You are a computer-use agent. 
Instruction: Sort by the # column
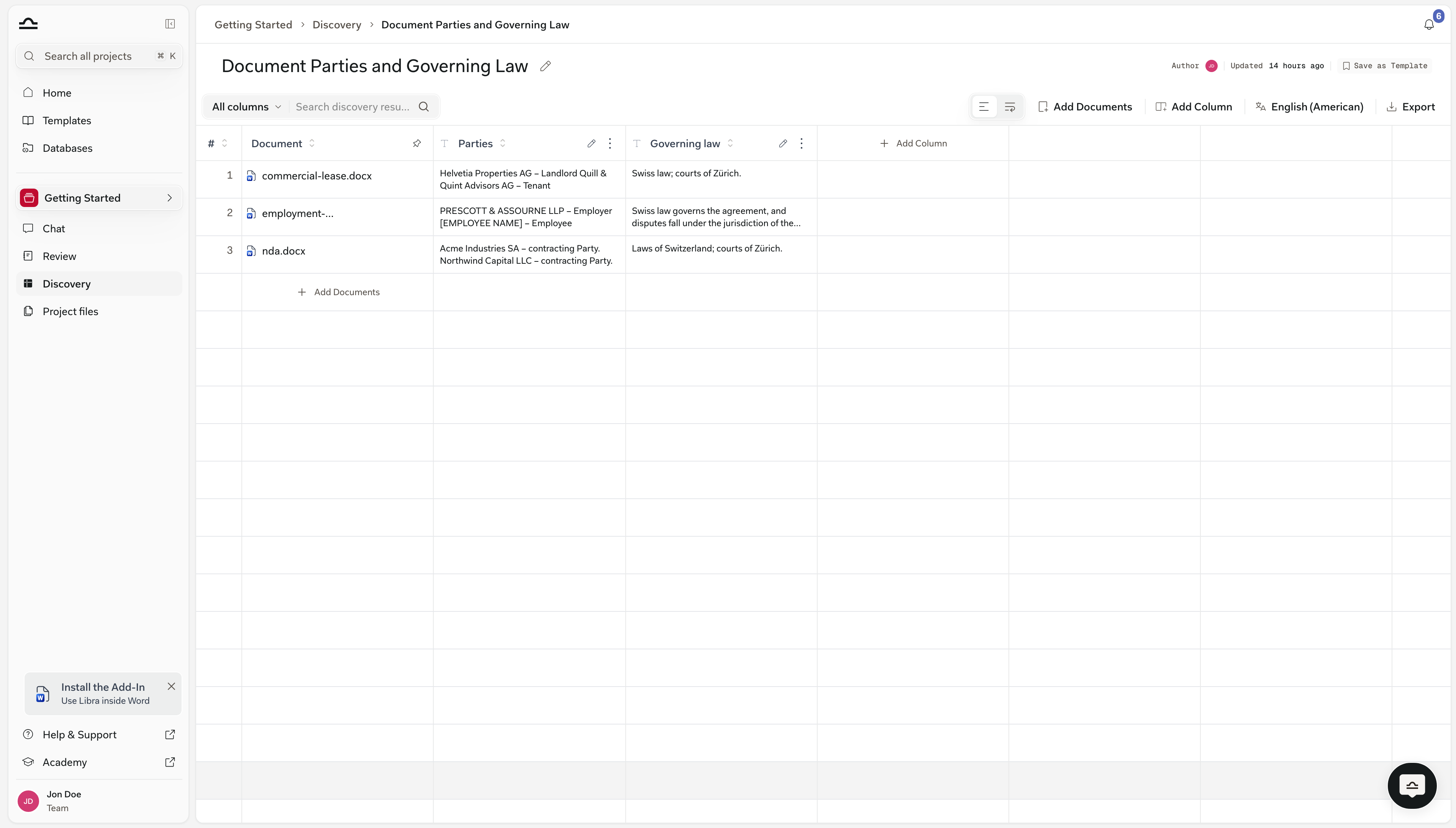pos(225,143)
